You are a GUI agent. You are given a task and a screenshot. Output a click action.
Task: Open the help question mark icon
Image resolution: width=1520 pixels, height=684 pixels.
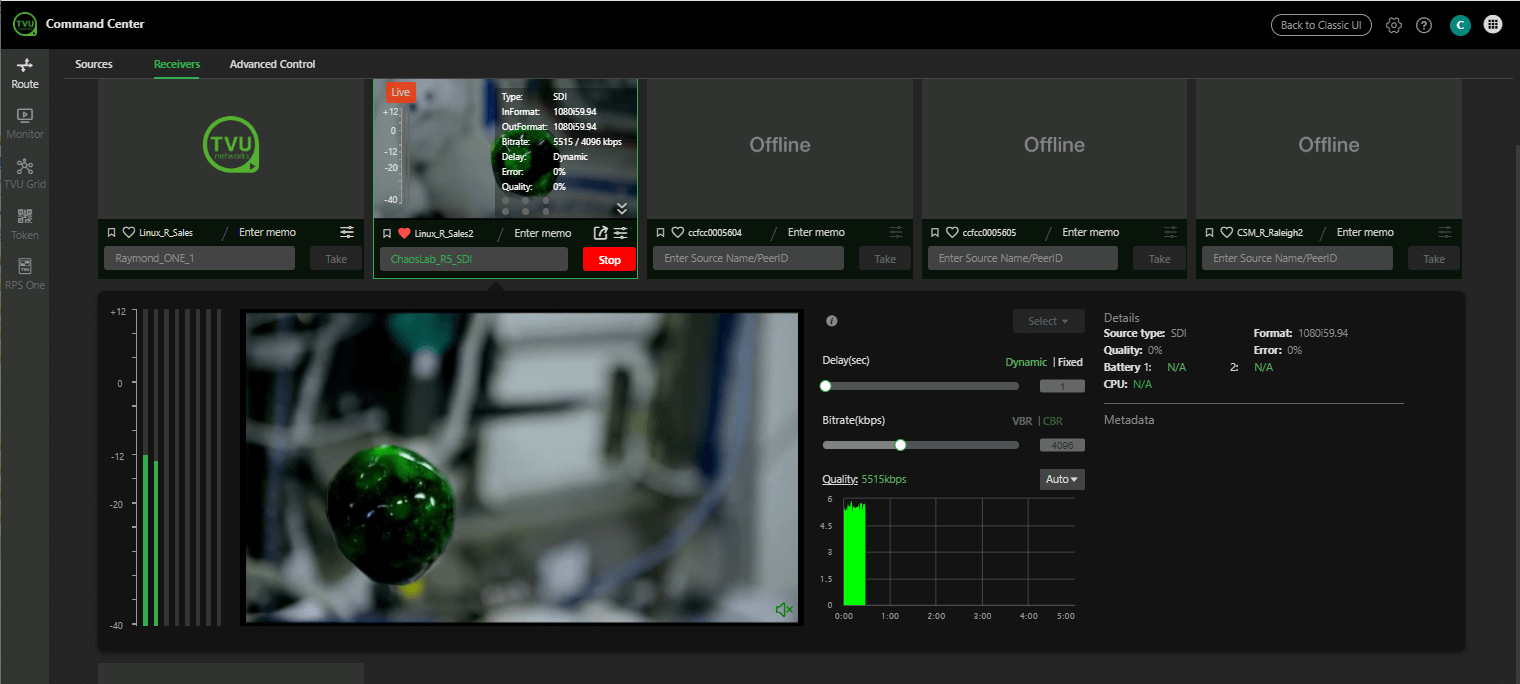point(1424,25)
